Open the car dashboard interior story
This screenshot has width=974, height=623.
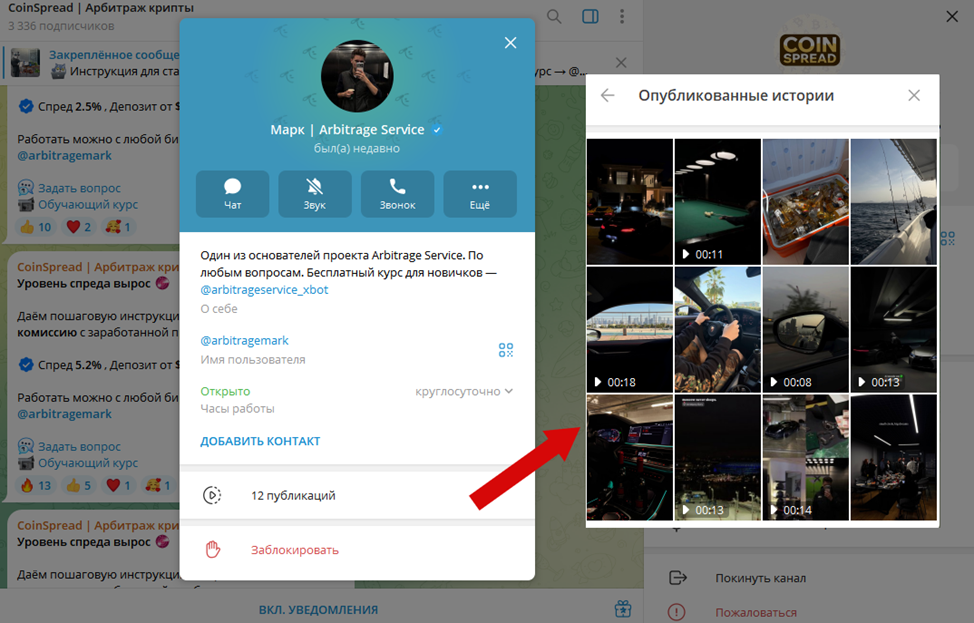pos(630,457)
